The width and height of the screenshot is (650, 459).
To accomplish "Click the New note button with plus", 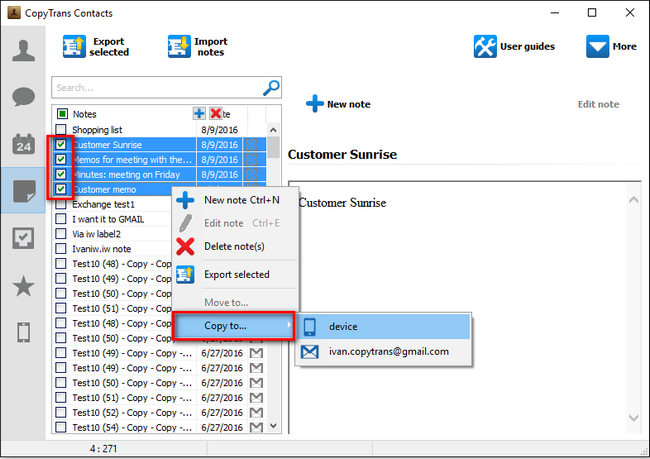I will [x=338, y=104].
